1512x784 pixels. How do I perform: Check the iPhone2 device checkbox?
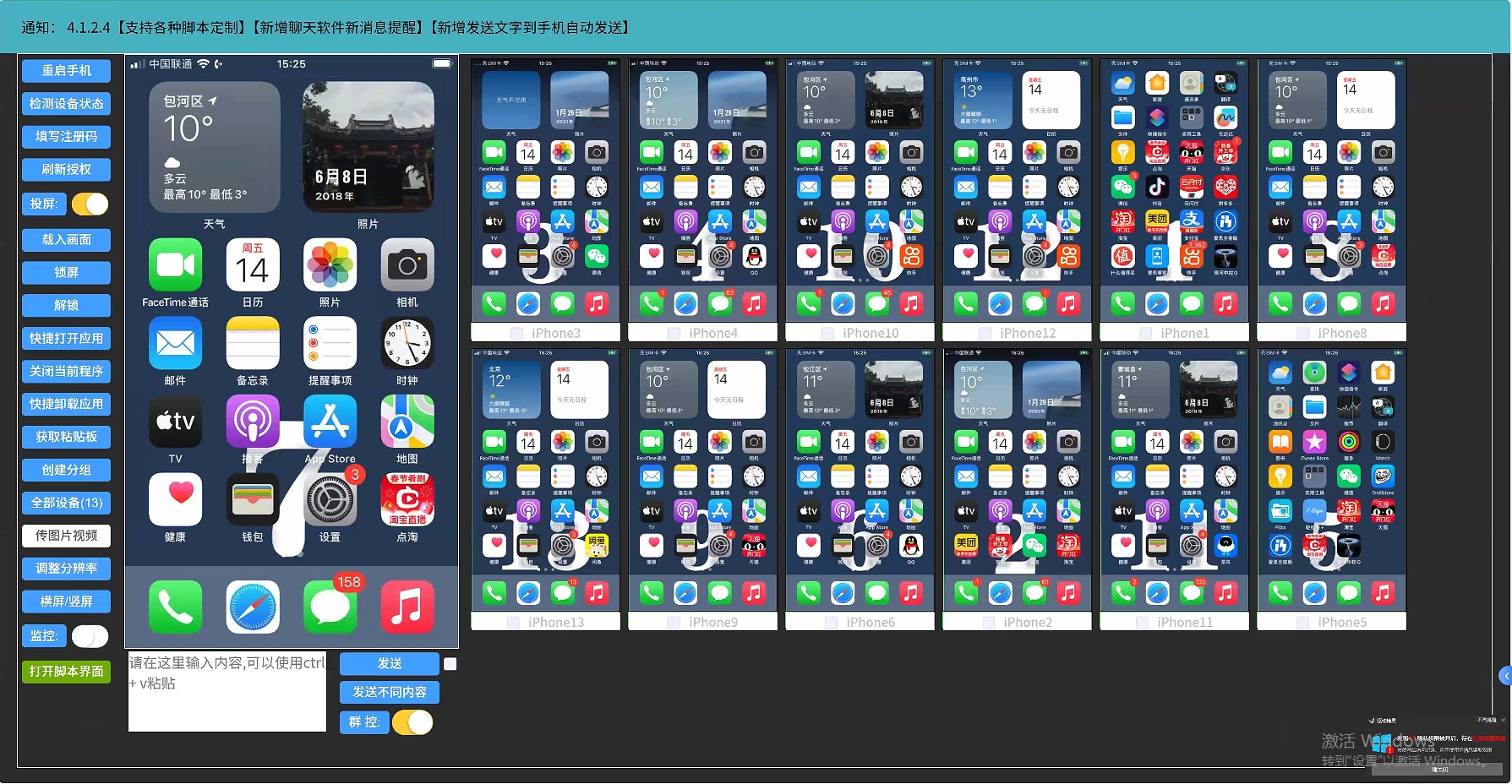point(988,623)
